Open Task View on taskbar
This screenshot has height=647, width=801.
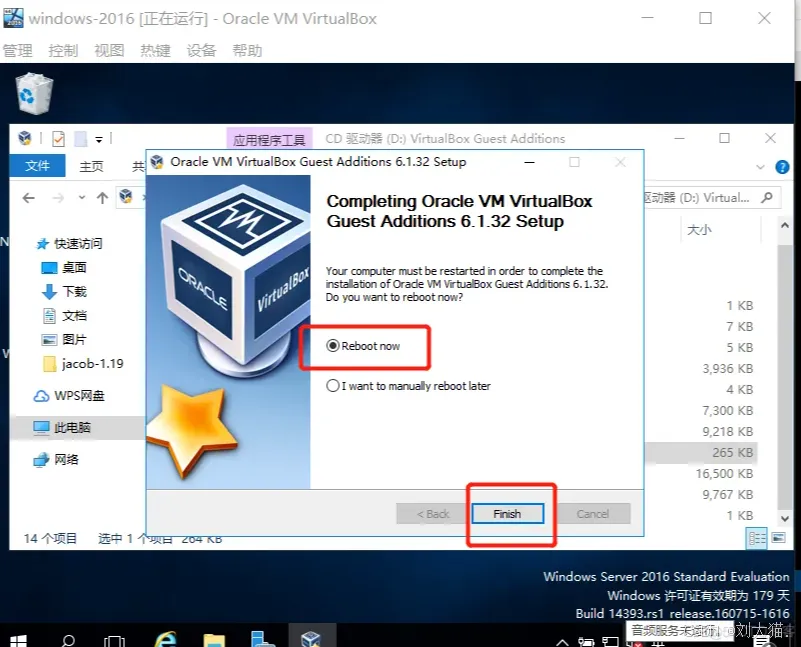point(114,640)
